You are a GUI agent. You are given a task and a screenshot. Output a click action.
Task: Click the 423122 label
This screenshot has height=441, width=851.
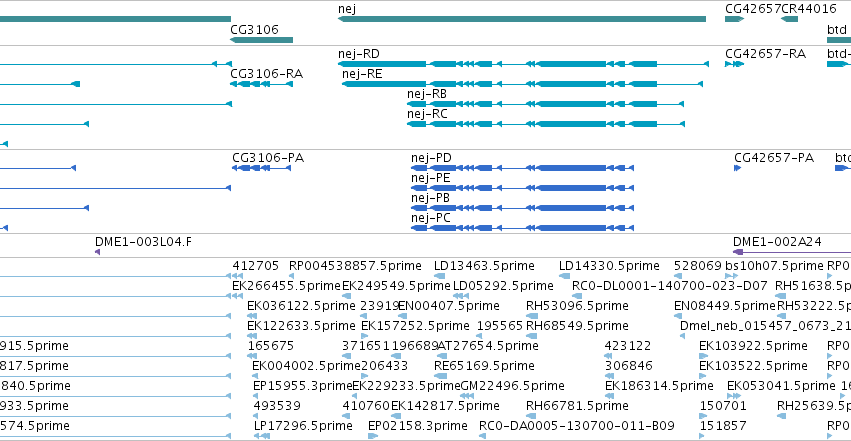(x=628, y=346)
